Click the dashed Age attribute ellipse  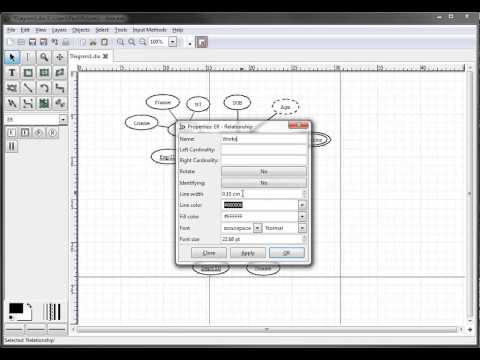285,107
